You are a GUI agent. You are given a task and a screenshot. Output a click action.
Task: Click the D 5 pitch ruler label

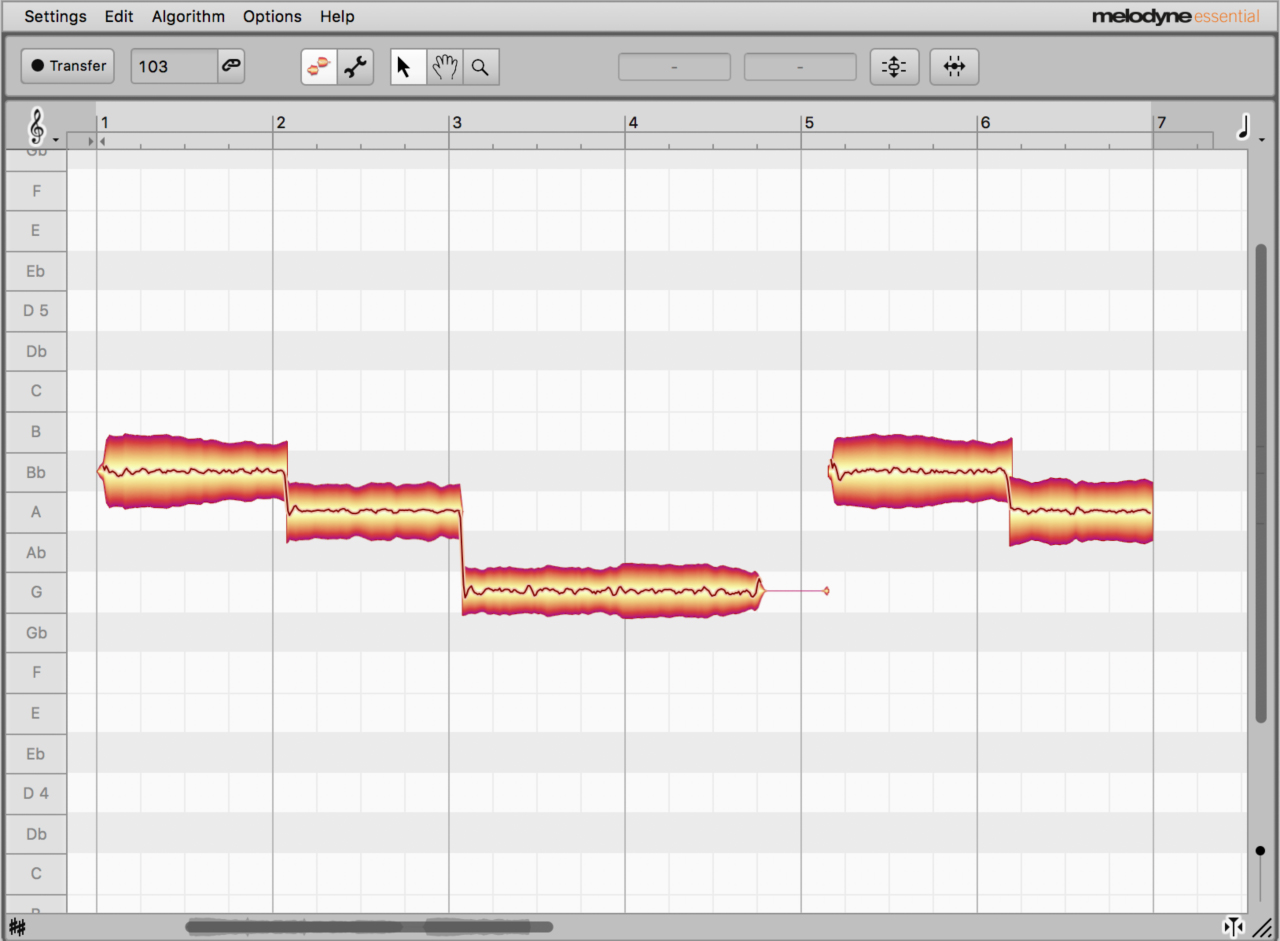tap(36, 311)
